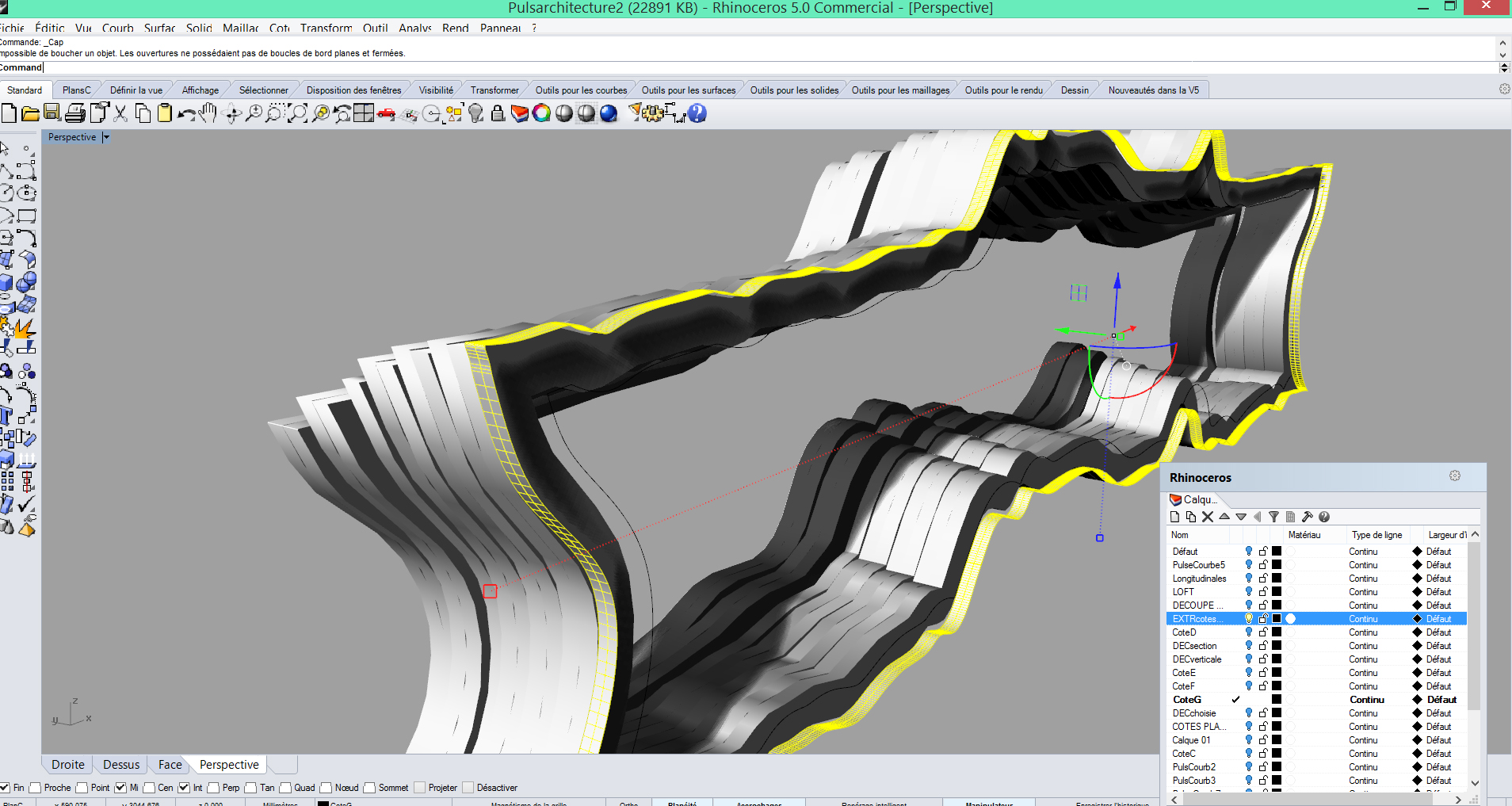
Task: Select the Pan hand tool
Action: pyautogui.click(x=208, y=113)
